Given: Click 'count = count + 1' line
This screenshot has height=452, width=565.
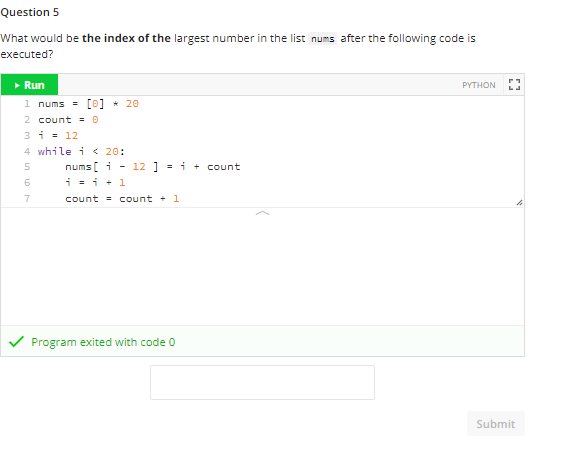Looking at the screenshot, I should point(122,199).
